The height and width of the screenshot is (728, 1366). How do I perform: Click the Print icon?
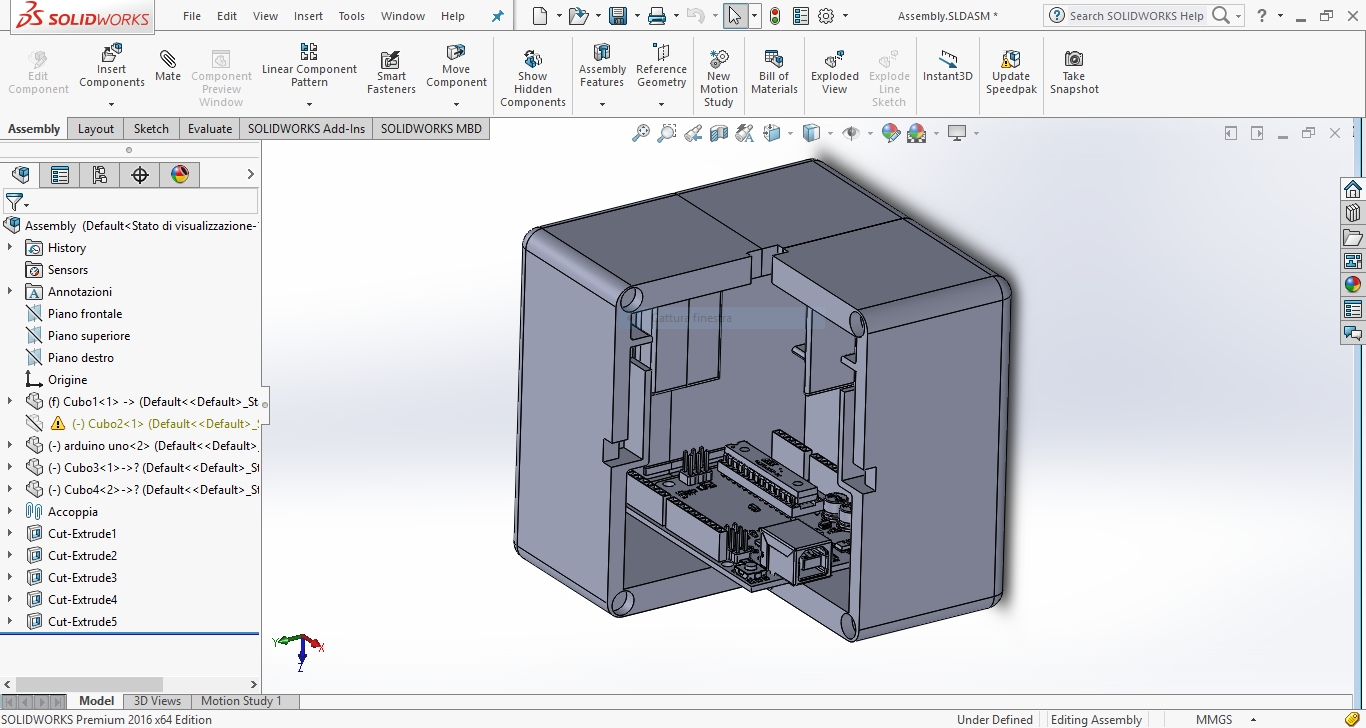(x=657, y=16)
